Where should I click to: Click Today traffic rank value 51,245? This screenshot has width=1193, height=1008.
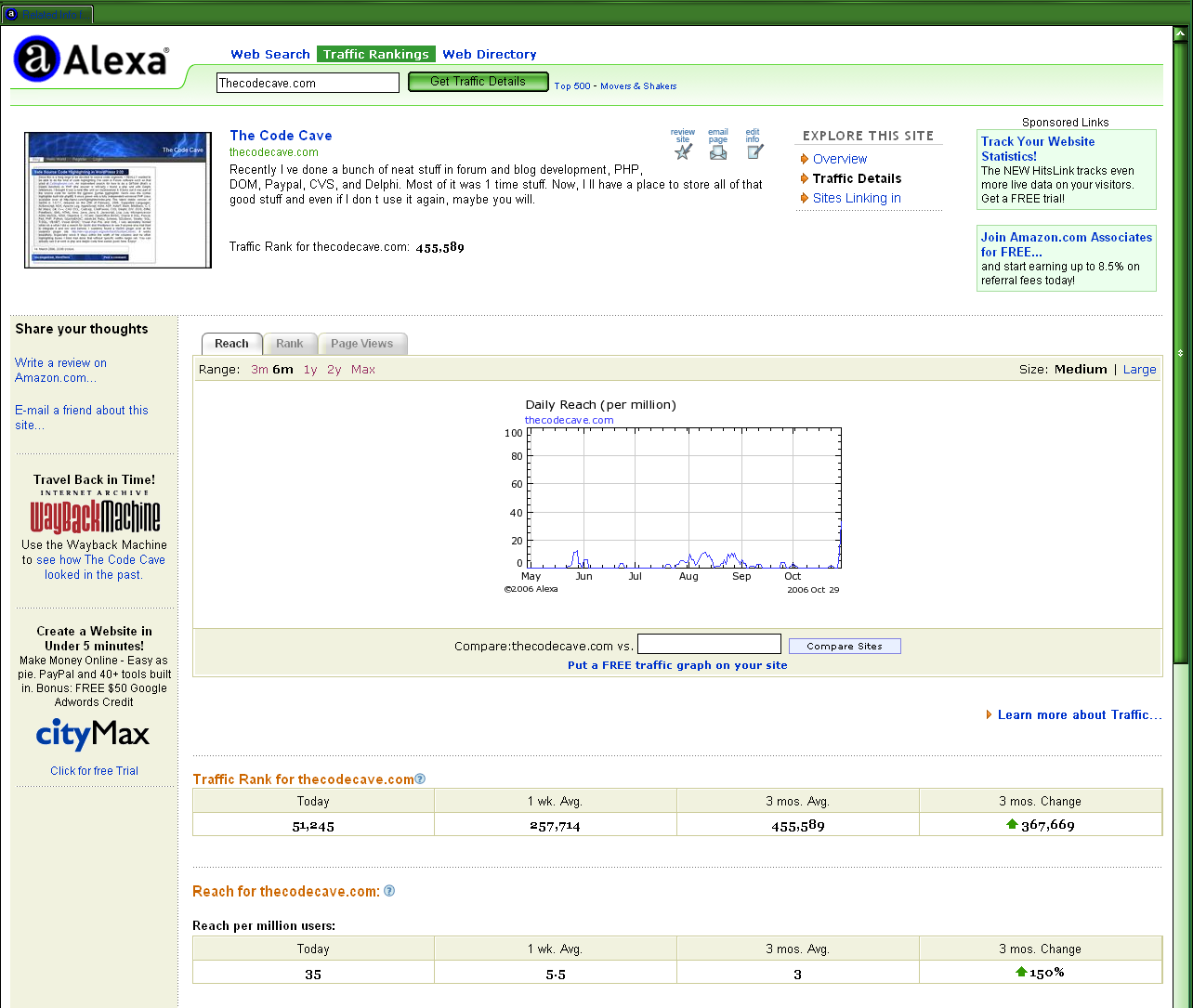(313, 825)
